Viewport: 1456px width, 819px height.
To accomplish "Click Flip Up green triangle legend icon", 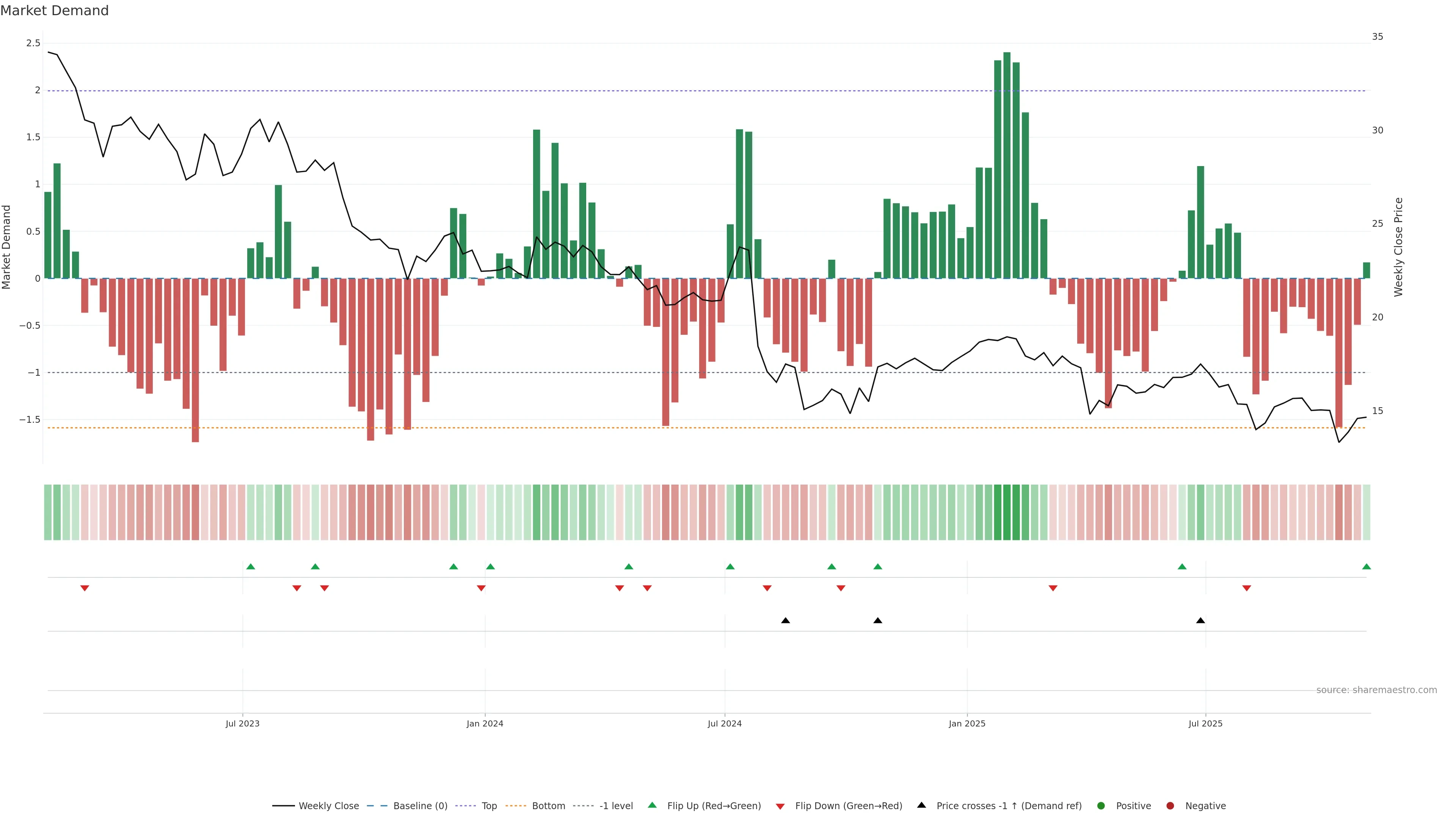I will 652,805.
